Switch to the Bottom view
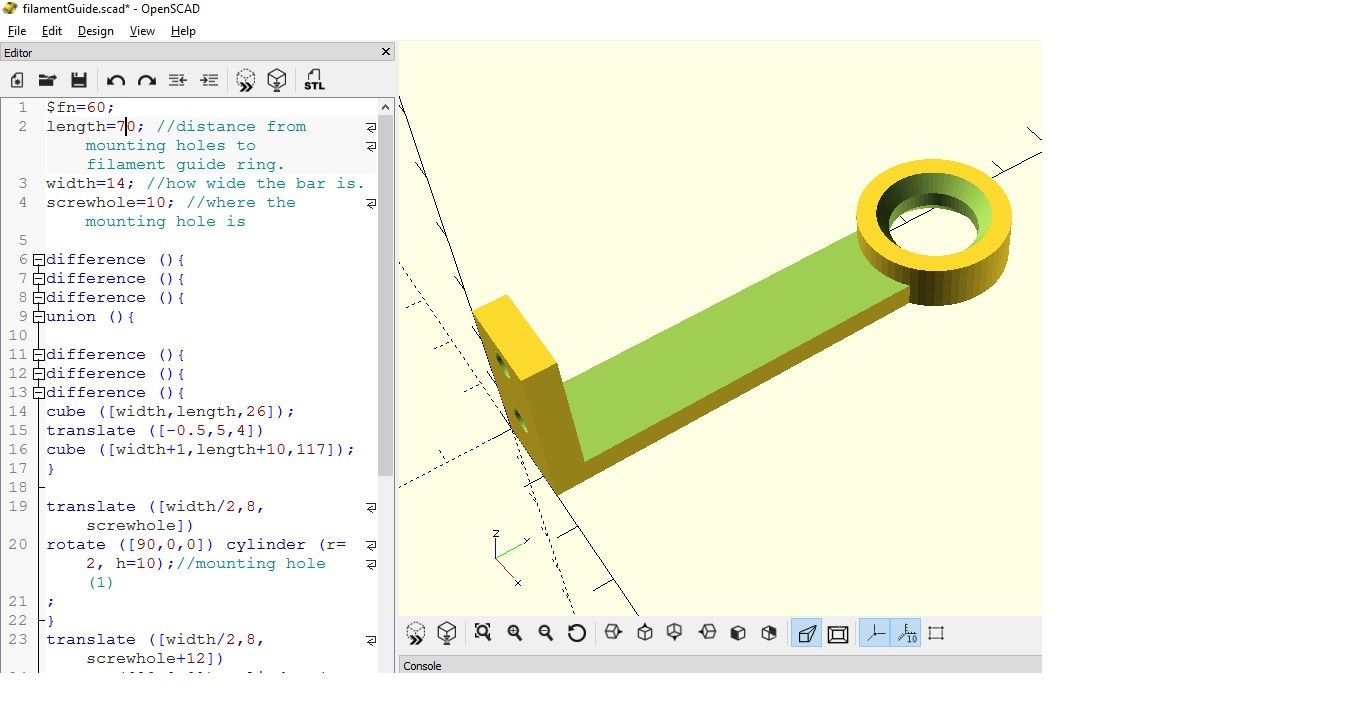 click(x=675, y=633)
